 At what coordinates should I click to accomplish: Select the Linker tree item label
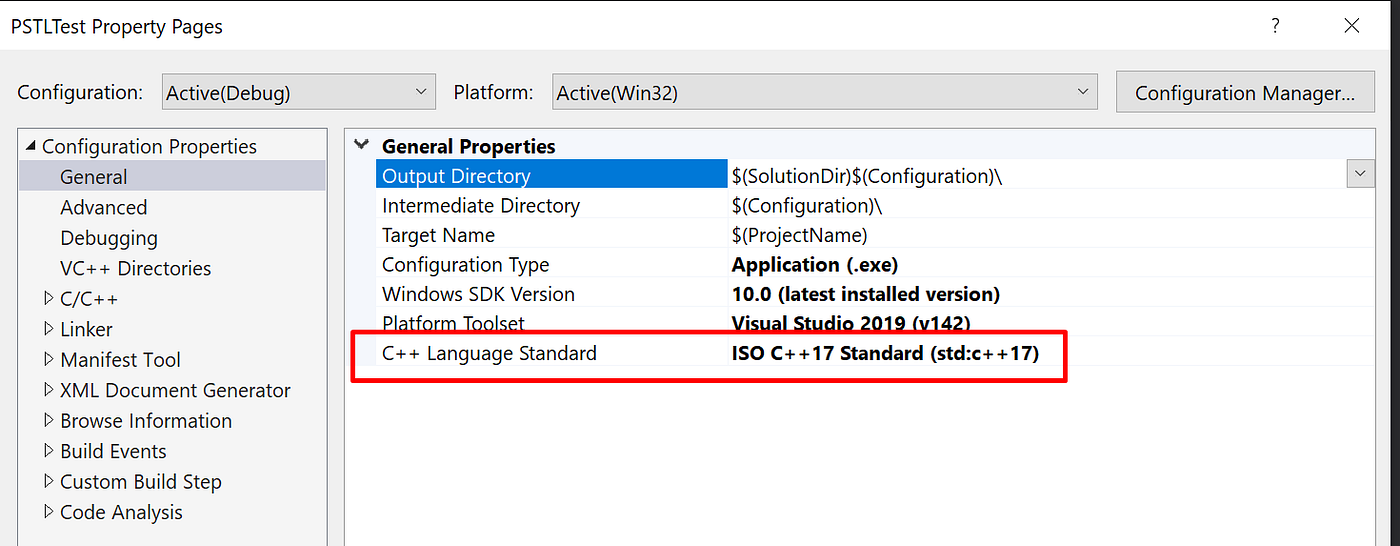86,329
